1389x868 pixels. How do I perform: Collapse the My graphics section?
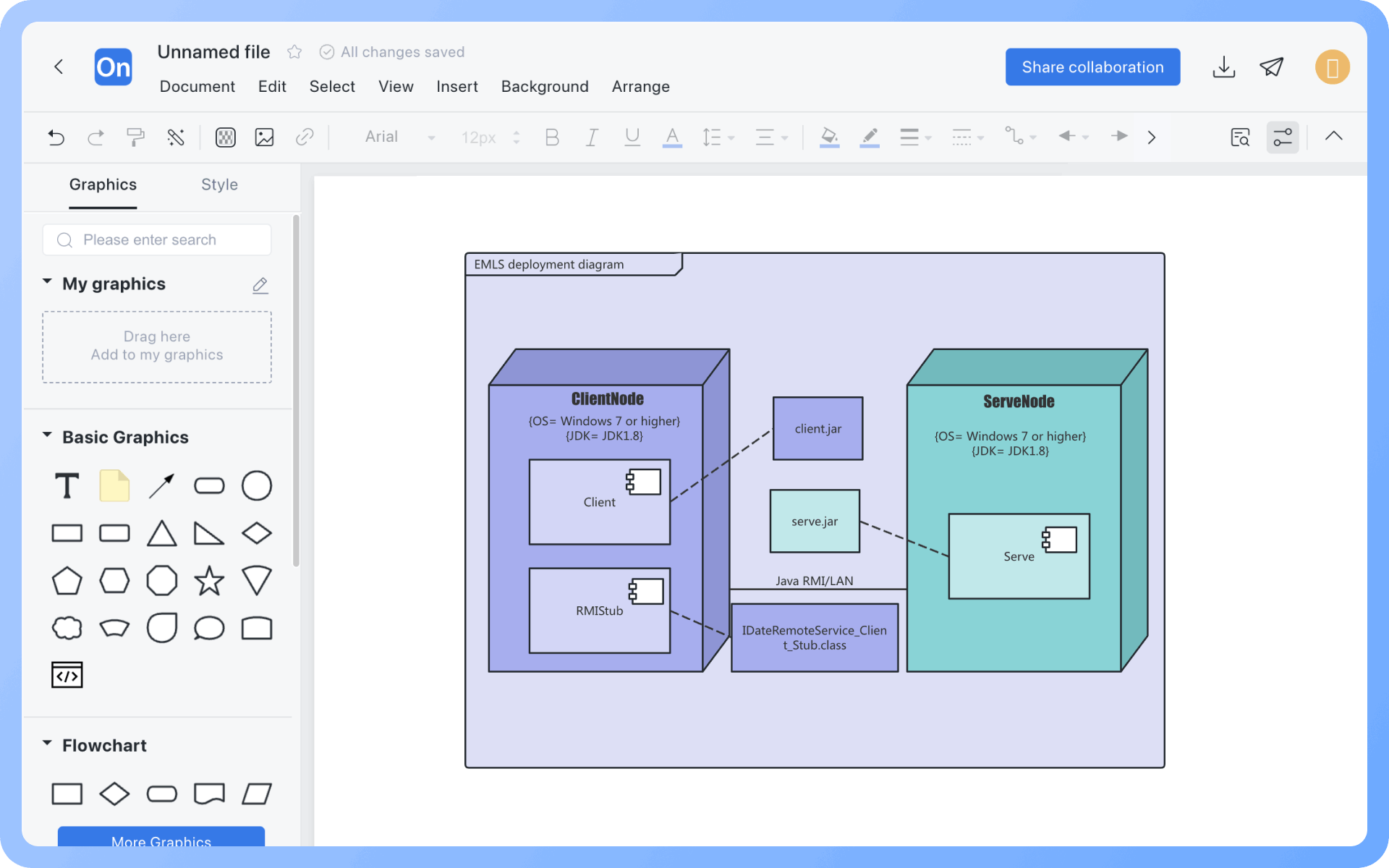click(47, 282)
